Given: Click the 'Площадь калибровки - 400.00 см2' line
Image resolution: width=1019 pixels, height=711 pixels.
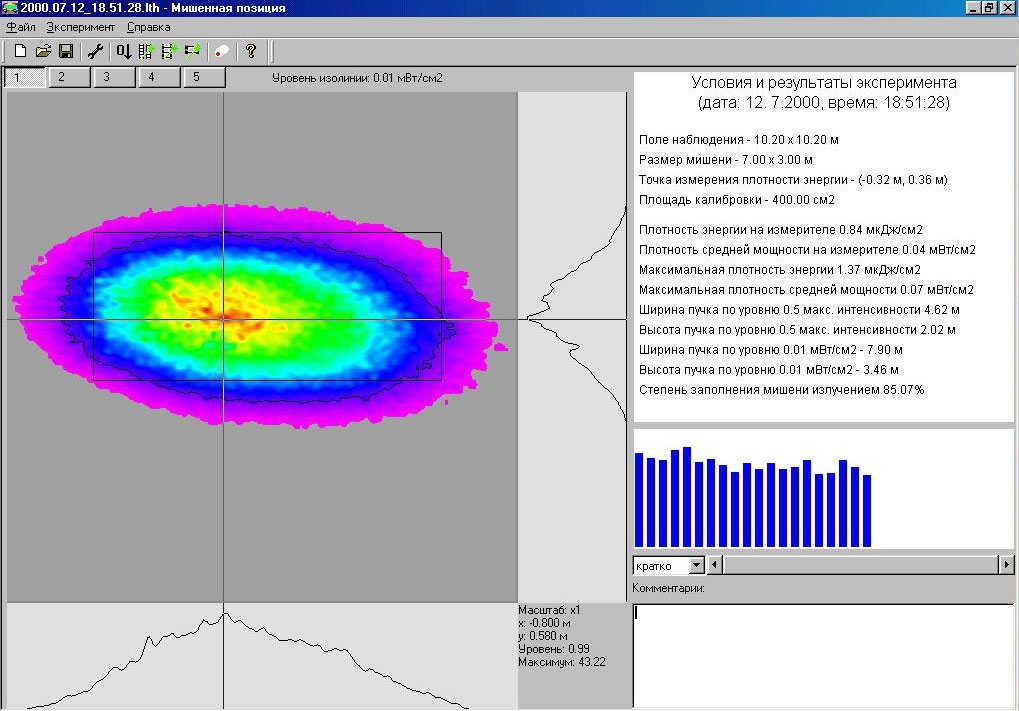Looking at the screenshot, I should coord(736,200).
